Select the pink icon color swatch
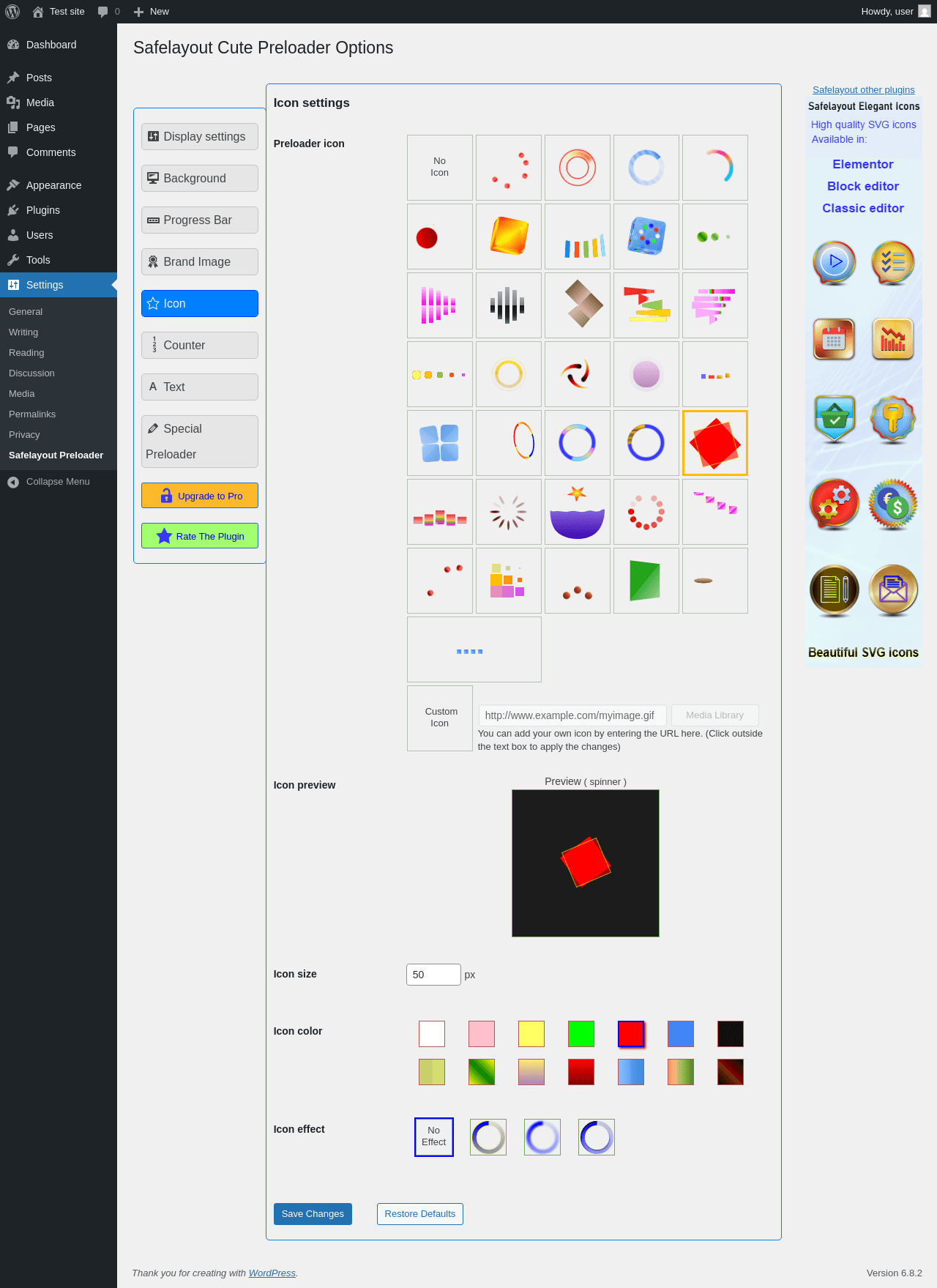The image size is (937, 1288). pyautogui.click(x=482, y=1034)
